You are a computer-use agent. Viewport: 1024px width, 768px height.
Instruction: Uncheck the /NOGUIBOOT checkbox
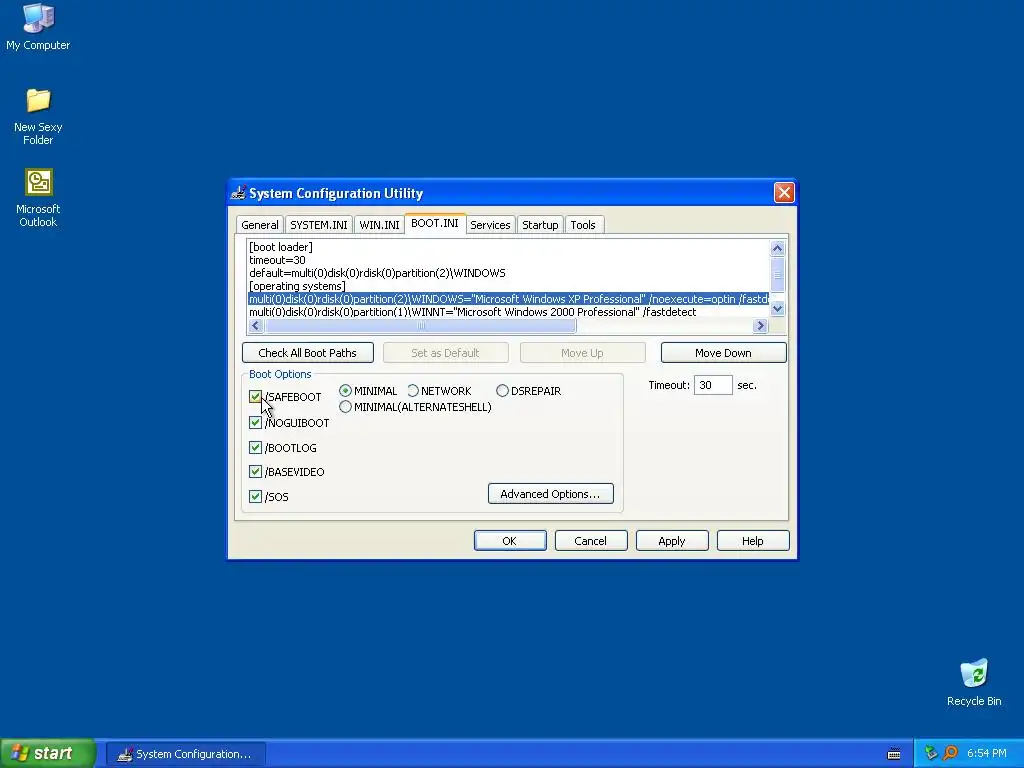pos(255,423)
